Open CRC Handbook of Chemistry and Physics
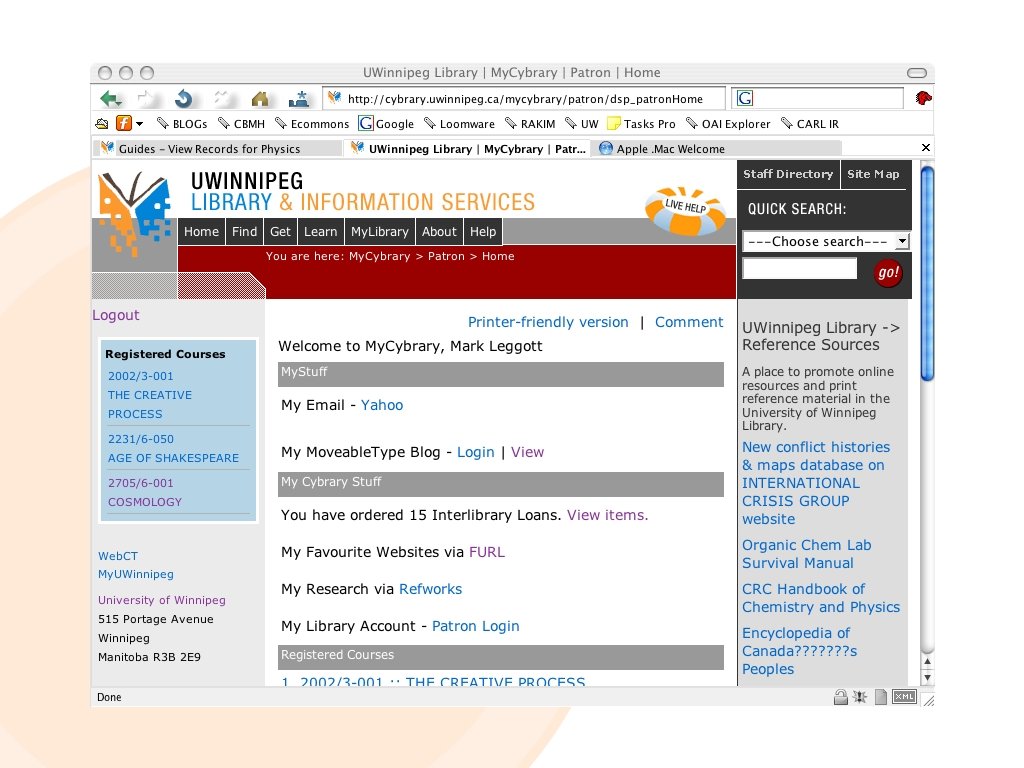This screenshot has width=1024, height=768. click(821, 598)
